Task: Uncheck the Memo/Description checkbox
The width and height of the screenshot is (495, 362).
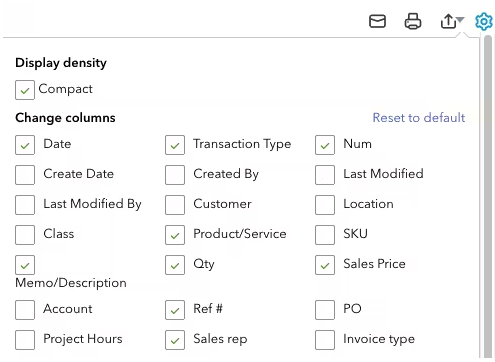Action: pos(25,265)
